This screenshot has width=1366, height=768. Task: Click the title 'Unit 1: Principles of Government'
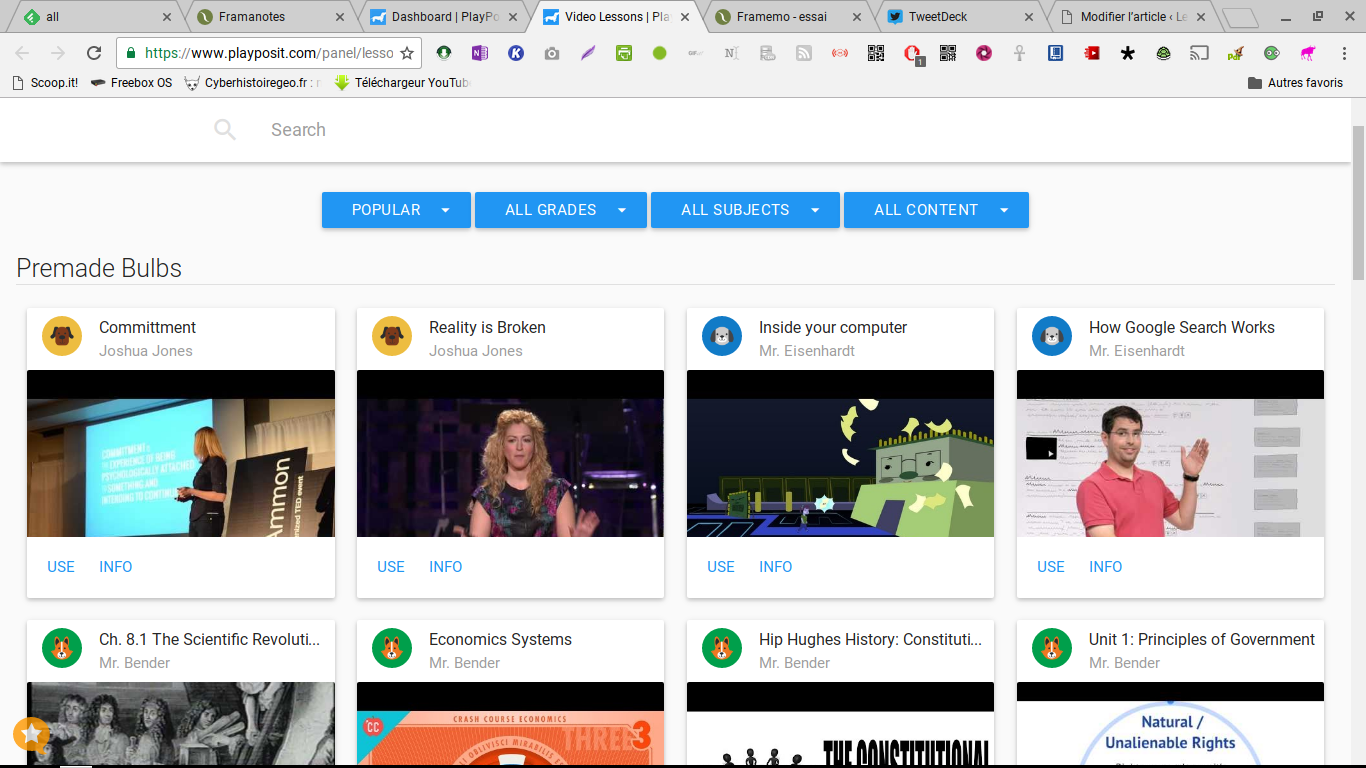[x=1202, y=640]
